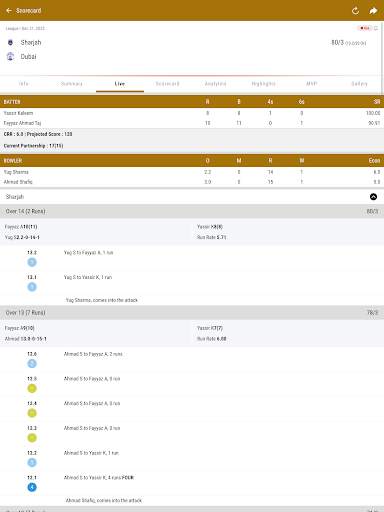Tap ball 12.4 dot-ball indicator
Image resolution: width=384 pixels, height=512 pixels.
32,413
